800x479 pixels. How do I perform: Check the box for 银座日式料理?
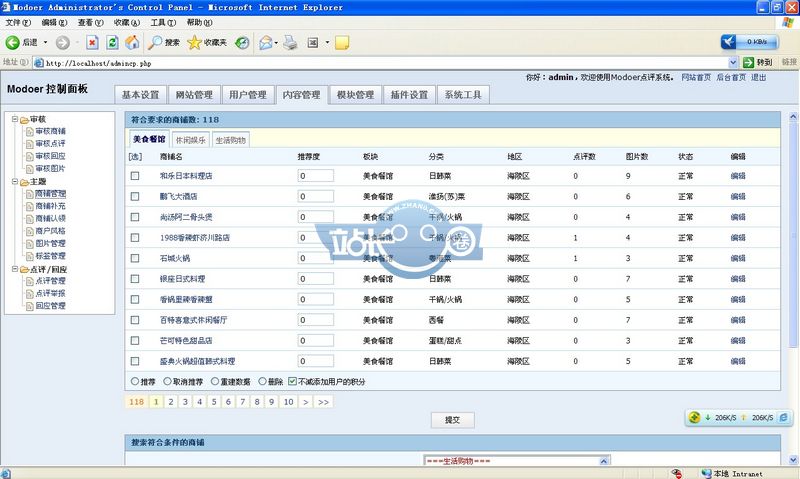pyautogui.click(x=135, y=279)
